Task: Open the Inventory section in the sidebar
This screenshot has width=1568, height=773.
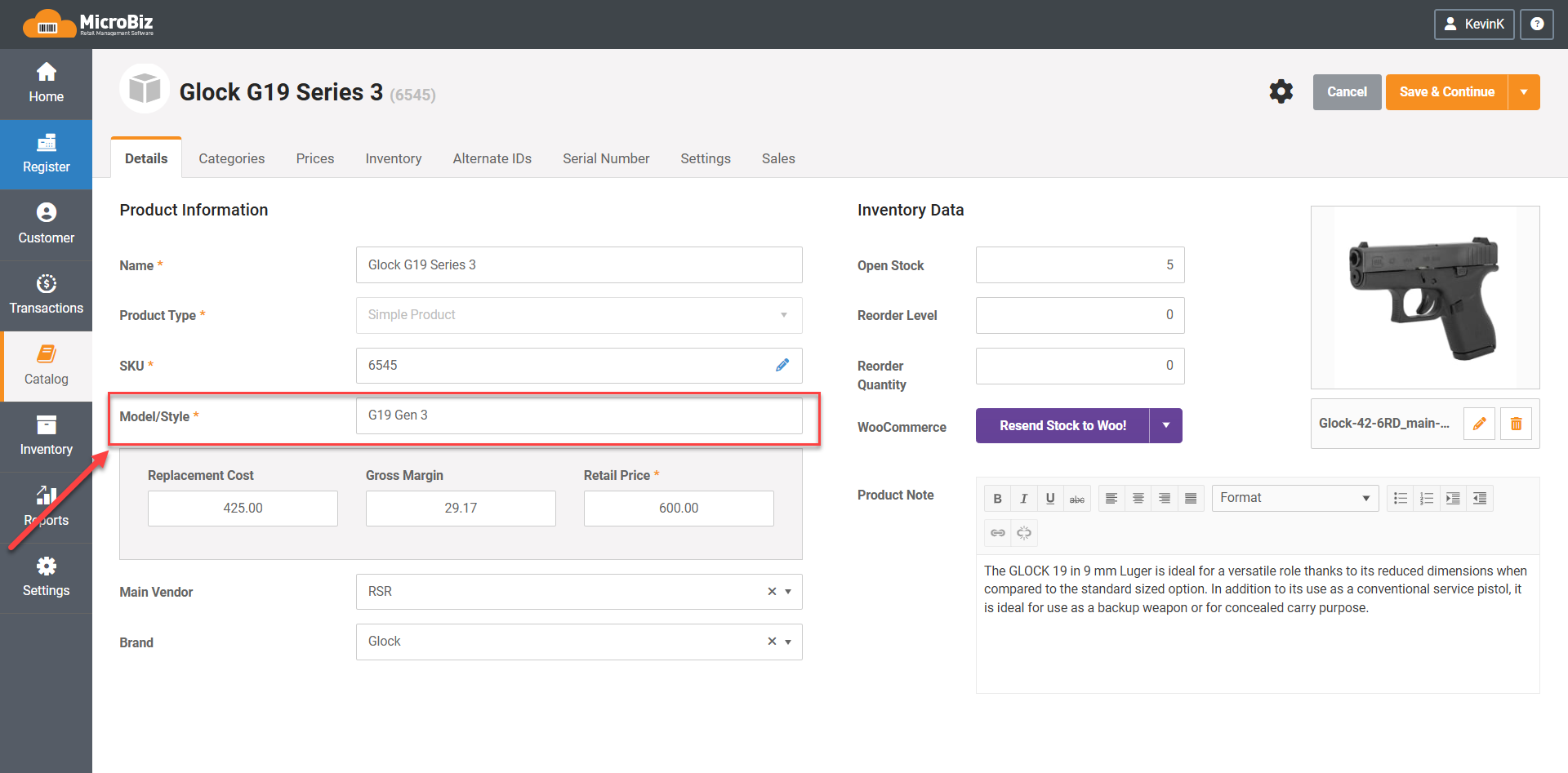Action: (x=46, y=437)
